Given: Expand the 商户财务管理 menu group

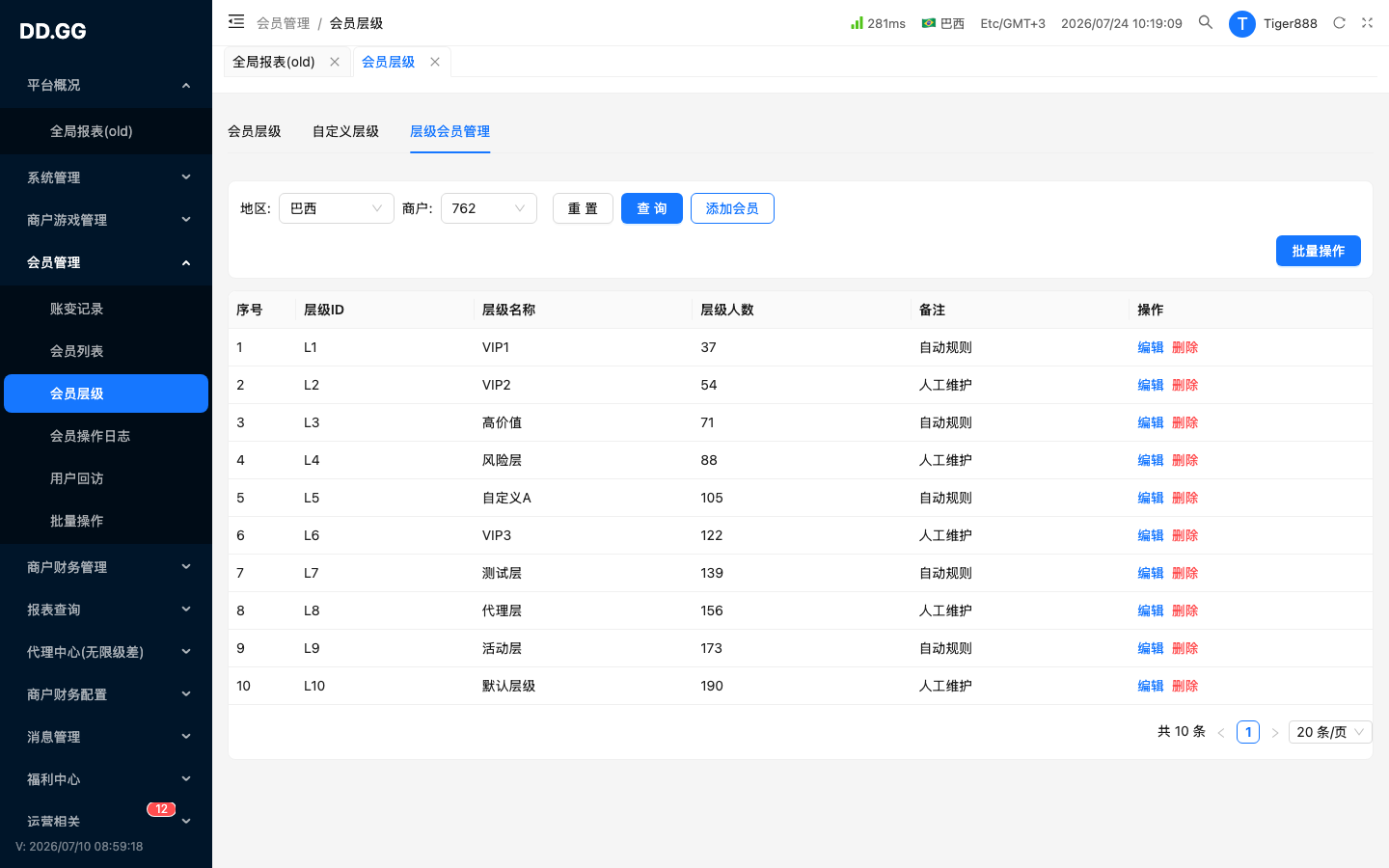Looking at the screenshot, I should click(106, 567).
